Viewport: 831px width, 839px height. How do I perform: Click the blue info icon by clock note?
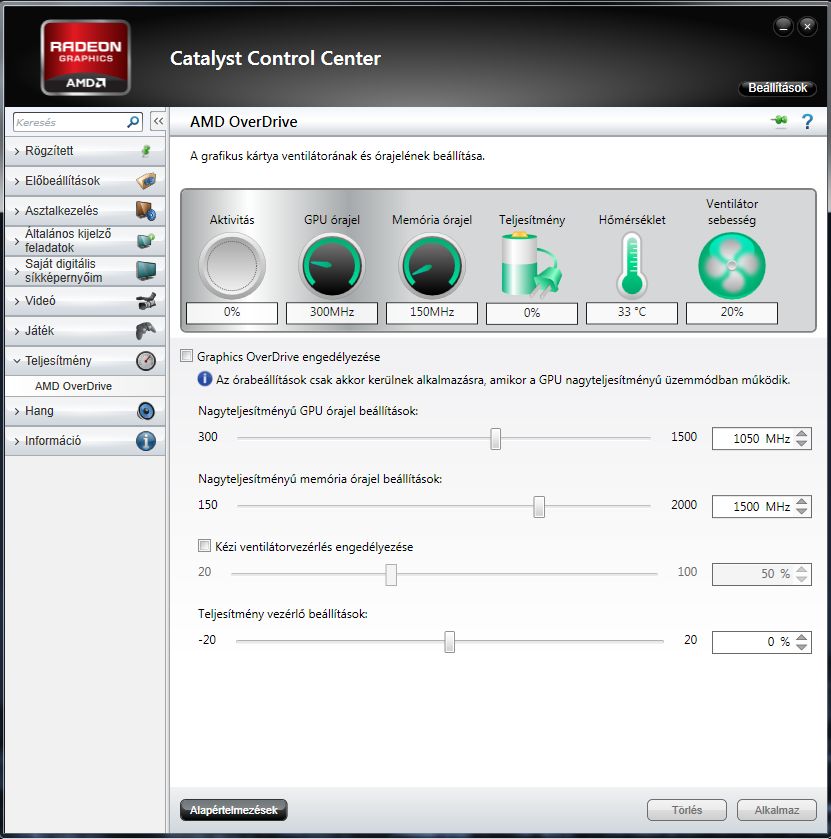coord(204,379)
